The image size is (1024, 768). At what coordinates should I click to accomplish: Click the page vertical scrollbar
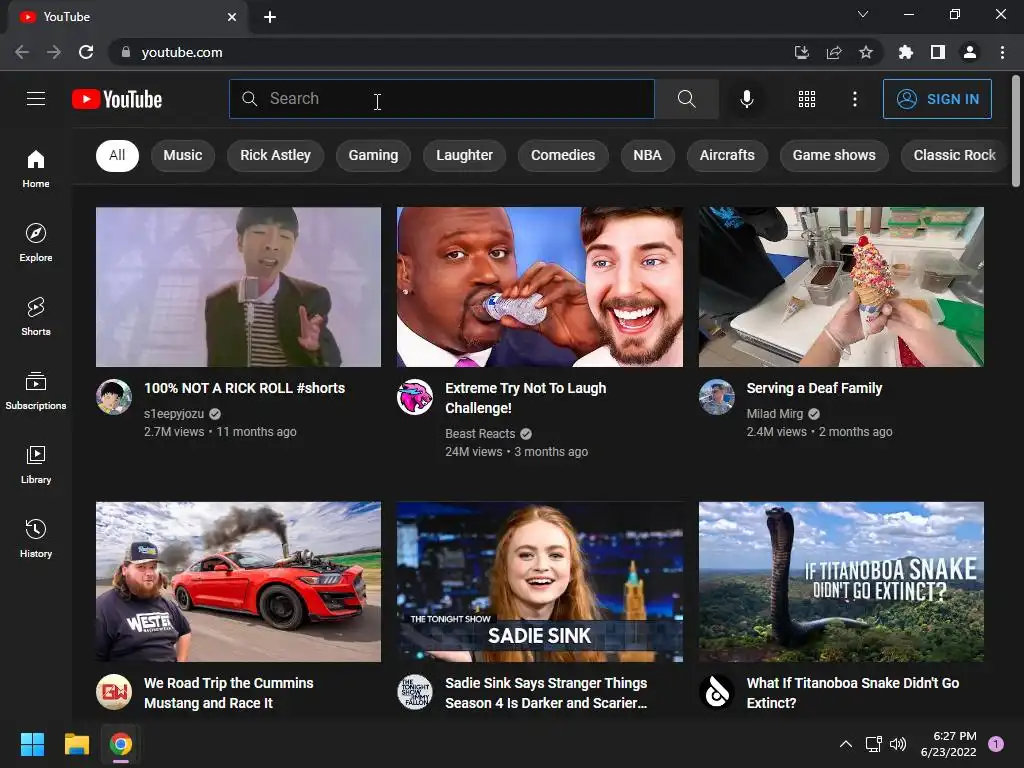(x=1016, y=131)
